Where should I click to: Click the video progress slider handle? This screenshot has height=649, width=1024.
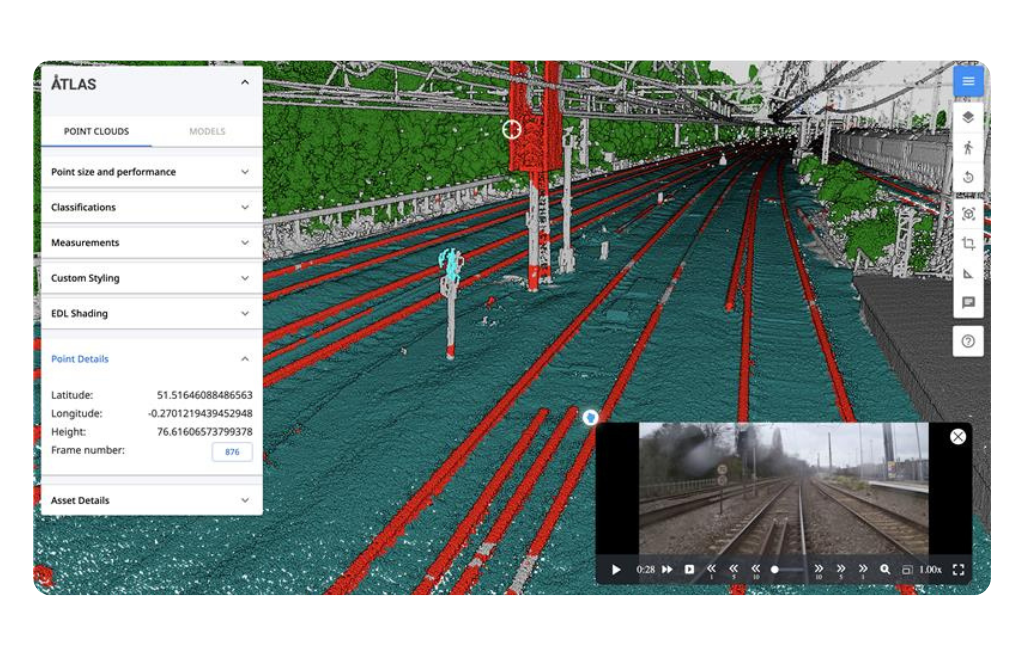775,570
